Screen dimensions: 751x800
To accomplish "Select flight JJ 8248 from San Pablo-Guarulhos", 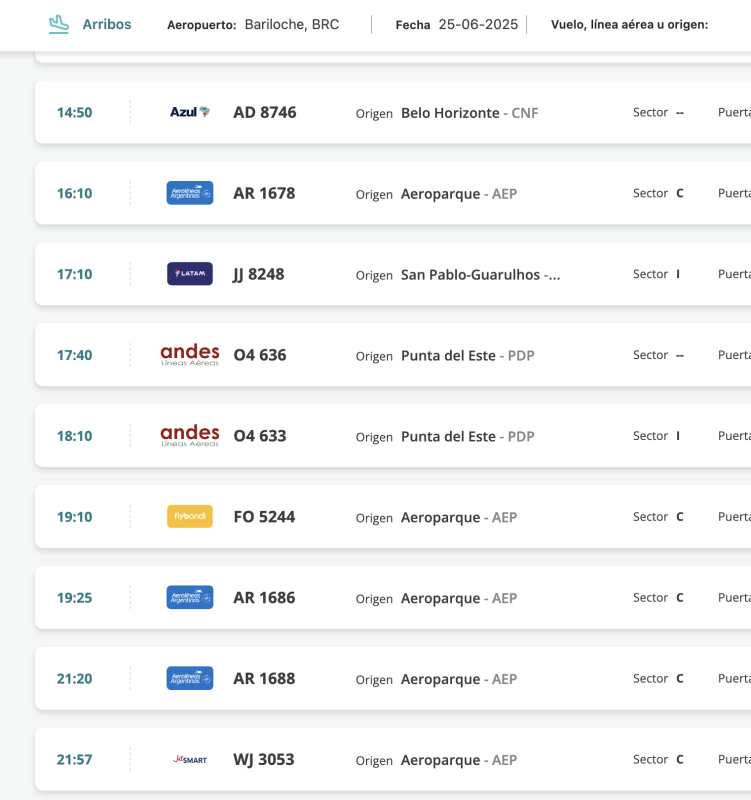I will (x=258, y=274).
